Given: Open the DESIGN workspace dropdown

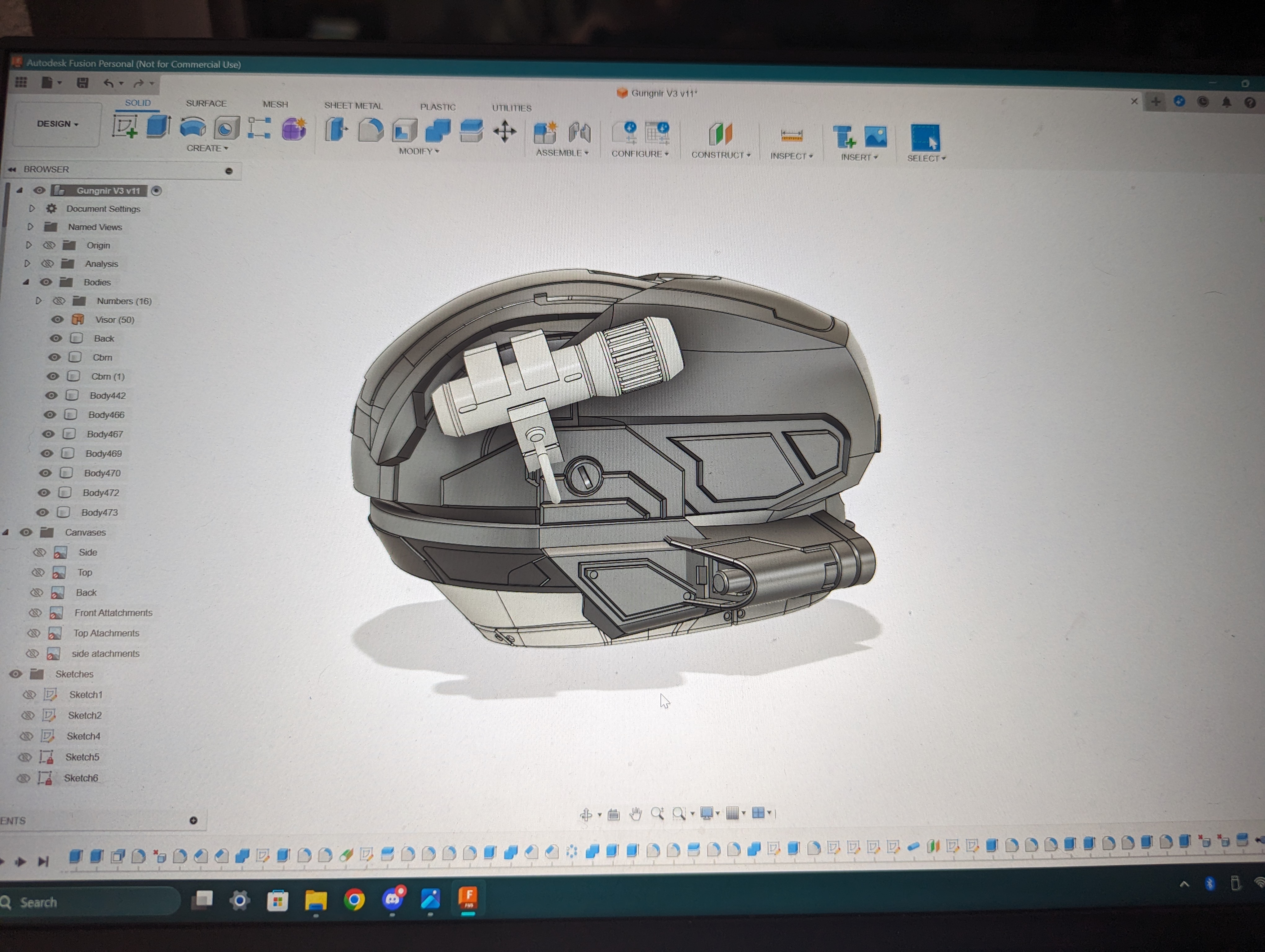Looking at the screenshot, I should 57,123.
